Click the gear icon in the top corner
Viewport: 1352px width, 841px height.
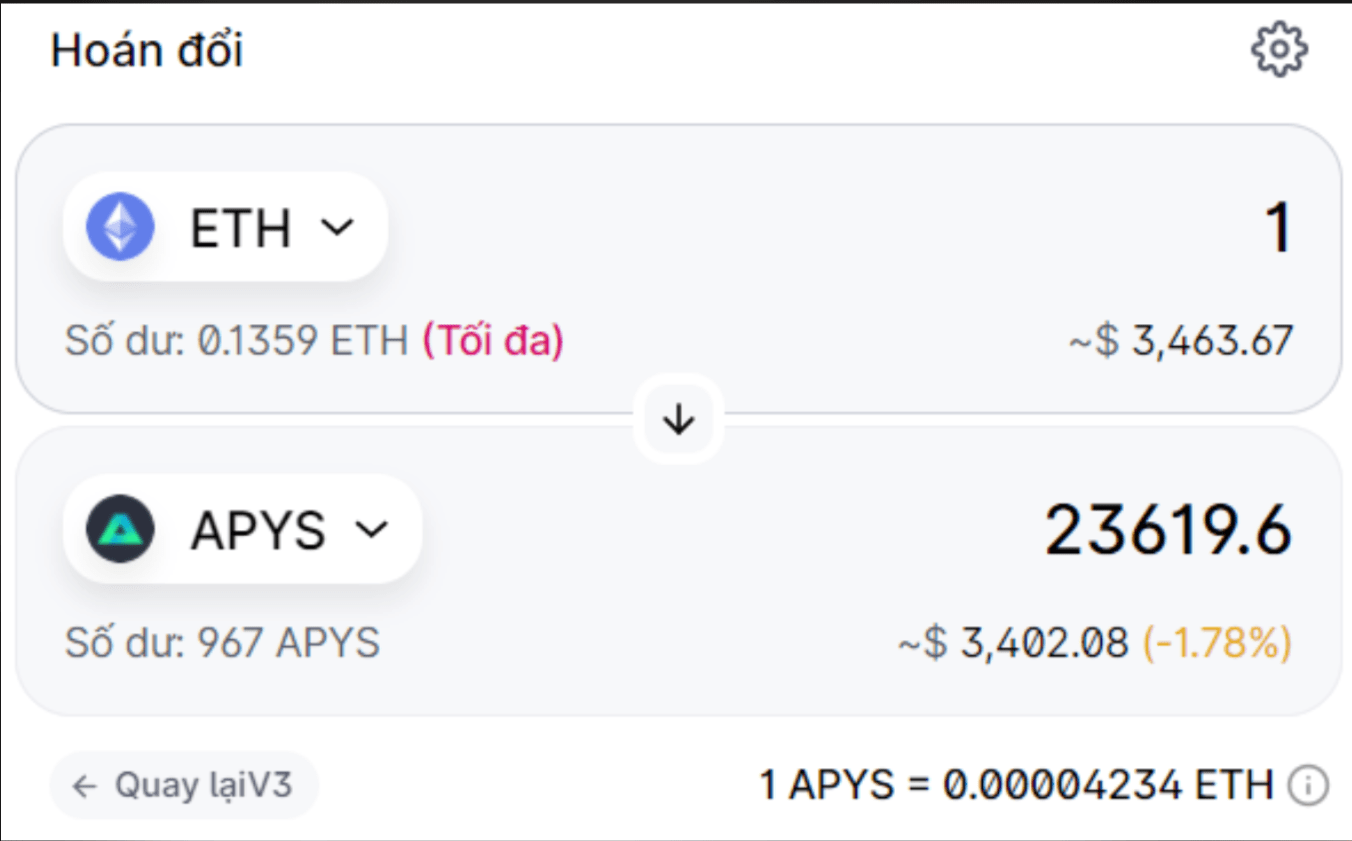pyautogui.click(x=1279, y=46)
